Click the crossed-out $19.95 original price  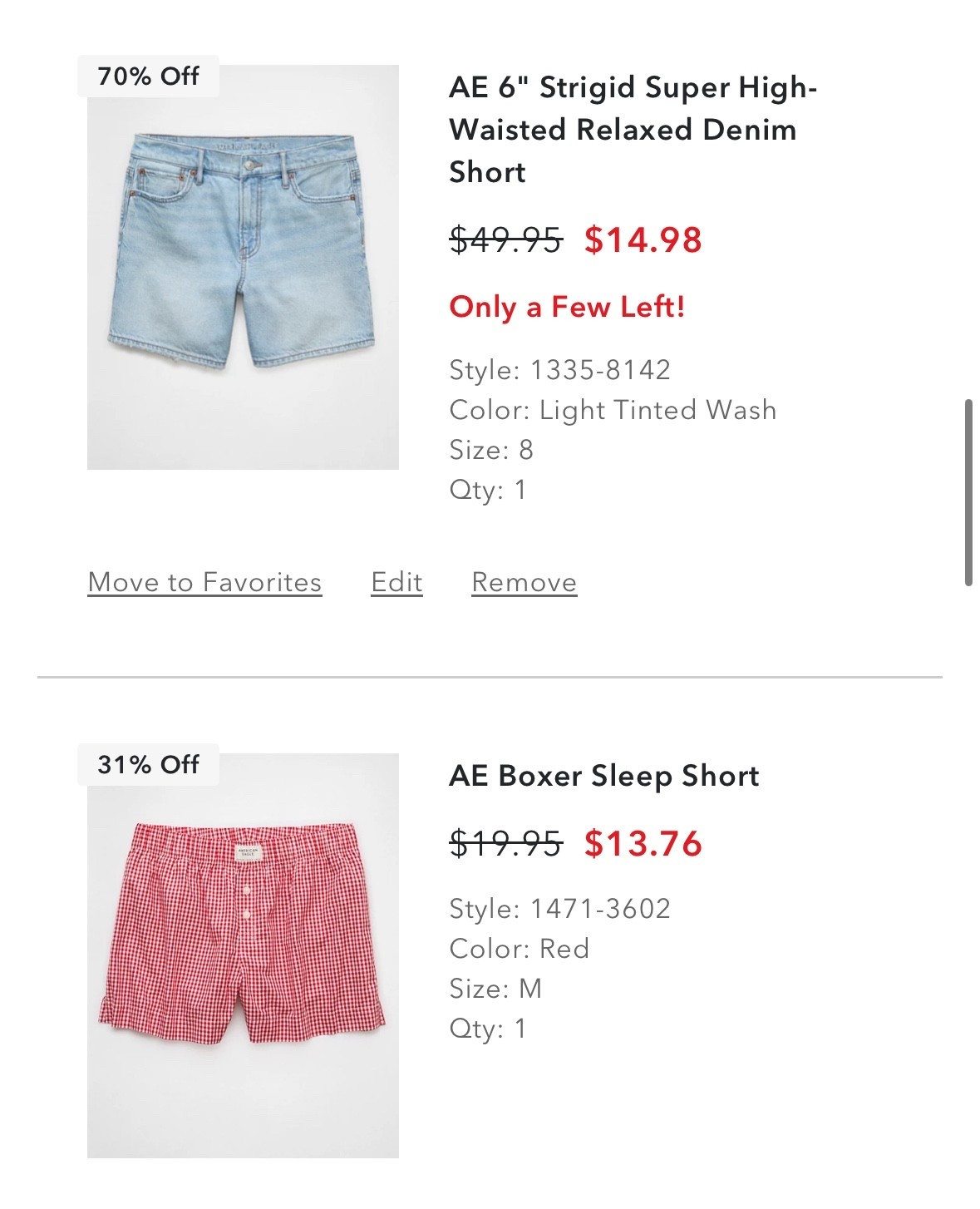point(505,843)
